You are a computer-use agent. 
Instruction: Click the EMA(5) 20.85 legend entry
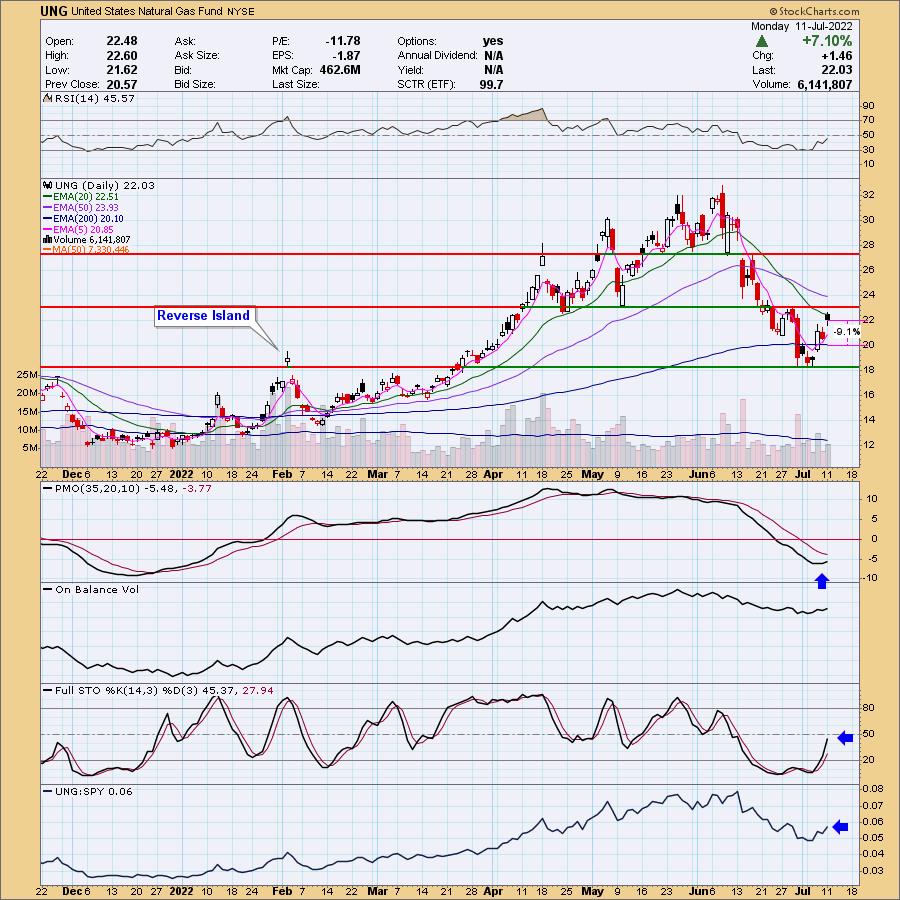(79, 230)
